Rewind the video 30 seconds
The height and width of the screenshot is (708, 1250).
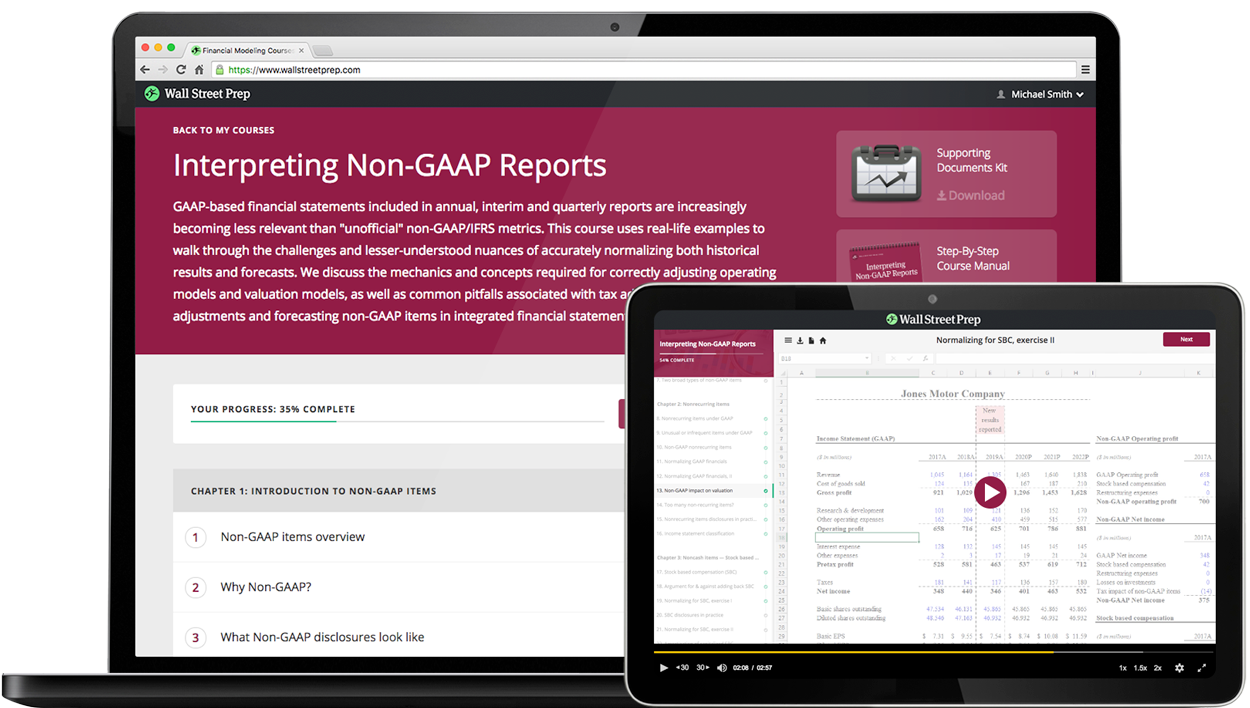tap(682, 668)
